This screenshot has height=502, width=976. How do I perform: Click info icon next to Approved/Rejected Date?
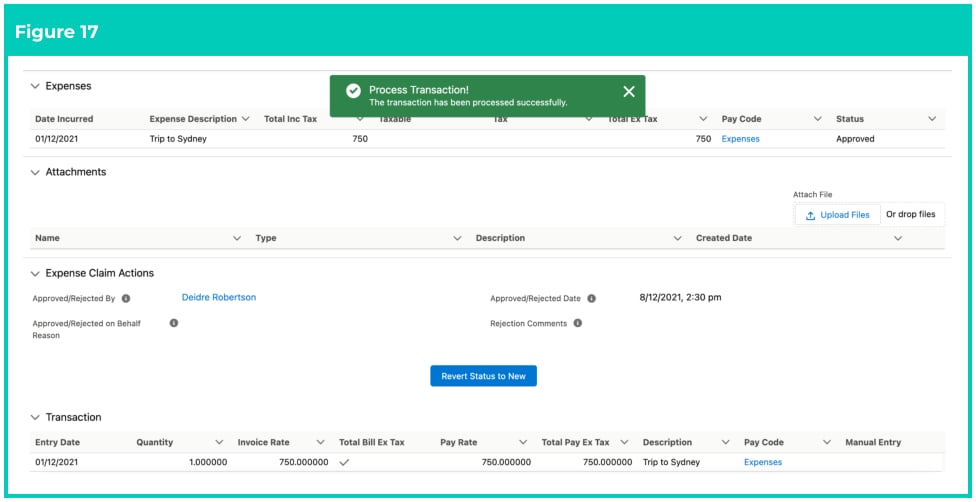tap(591, 298)
